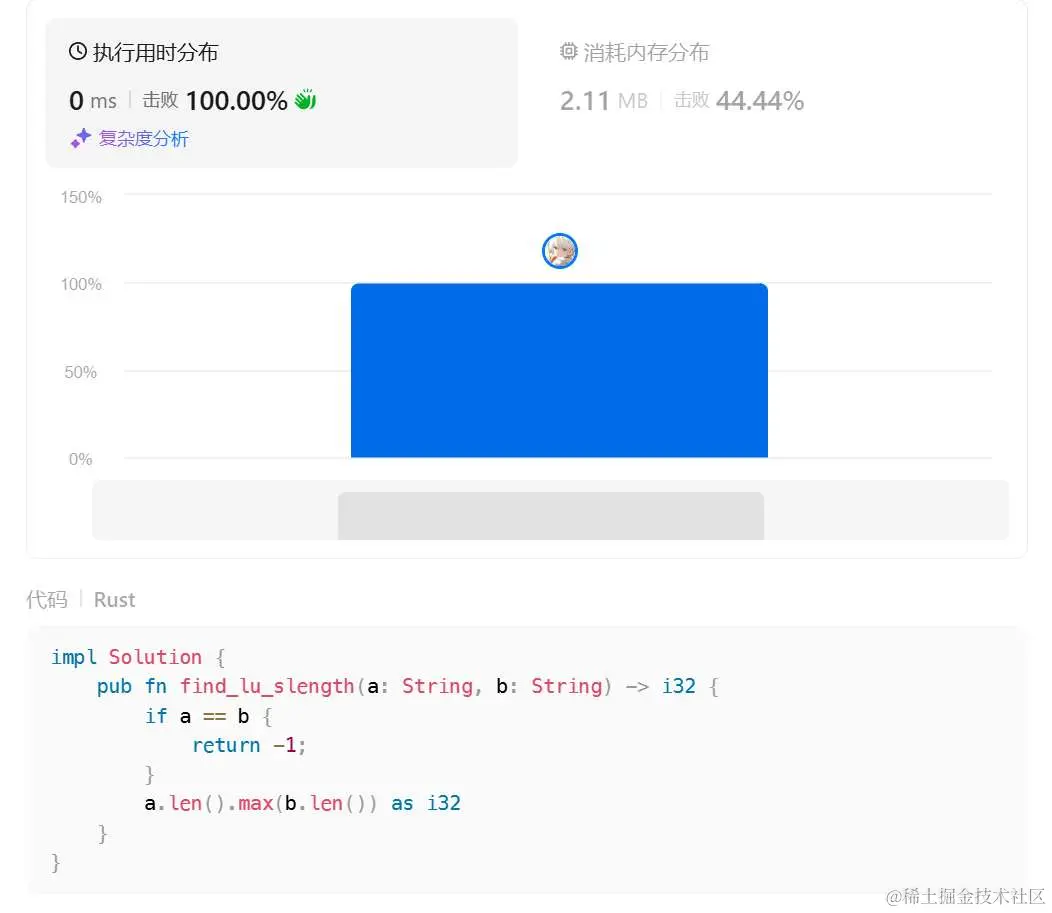Click the 代码 code heading
This screenshot has width=1052, height=913.
coord(47,600)
